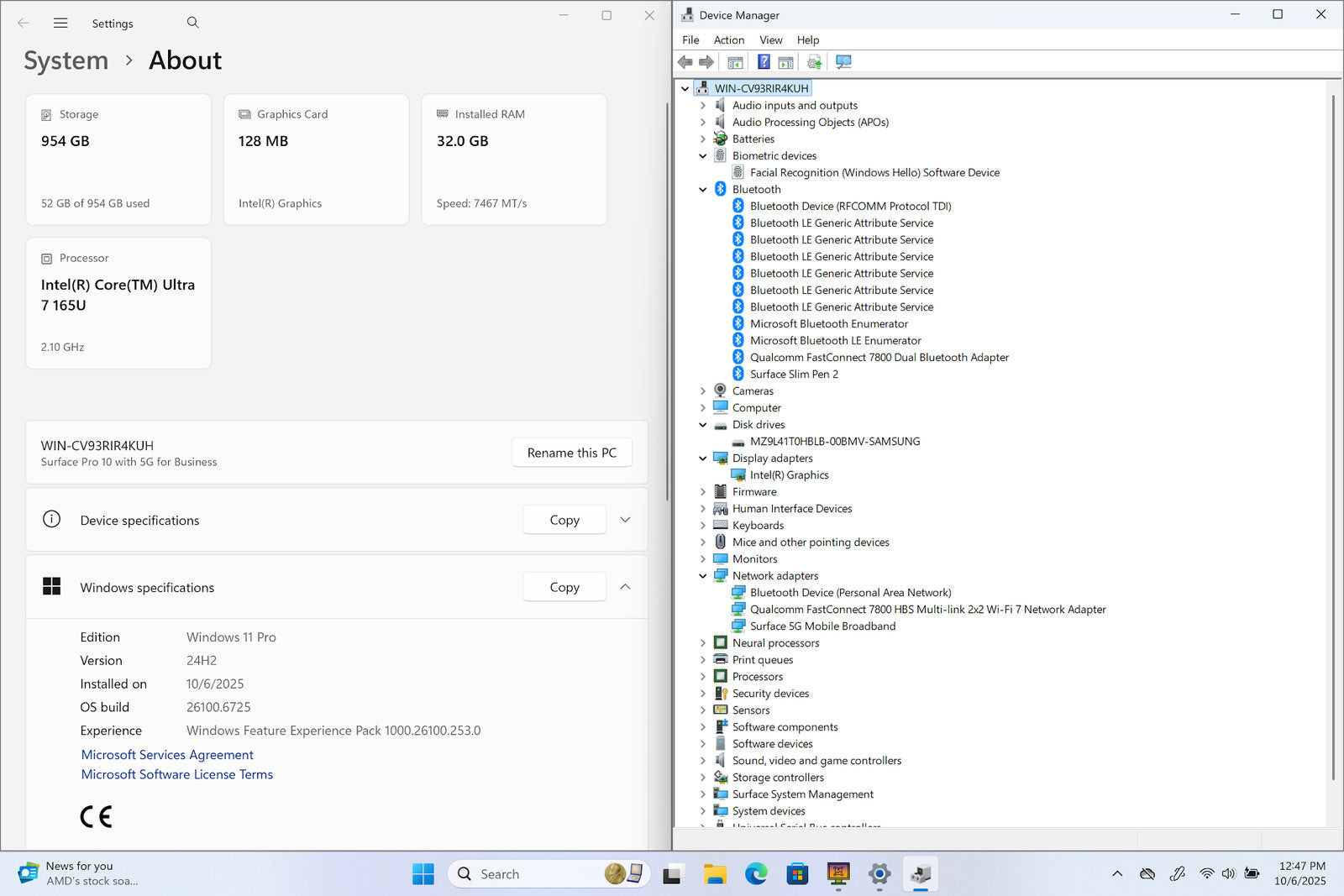Select Surface Slim Pen 2 device

pos(794,375)
